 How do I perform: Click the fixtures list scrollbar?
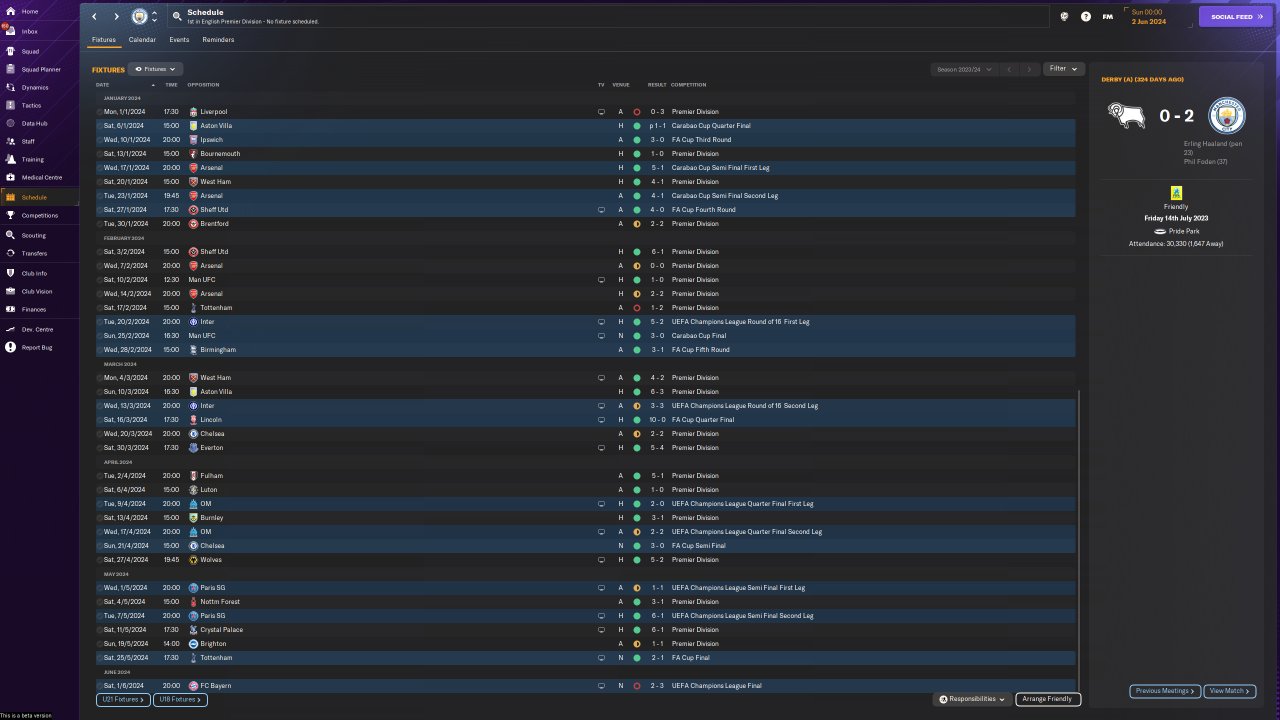pos(1080,540)
